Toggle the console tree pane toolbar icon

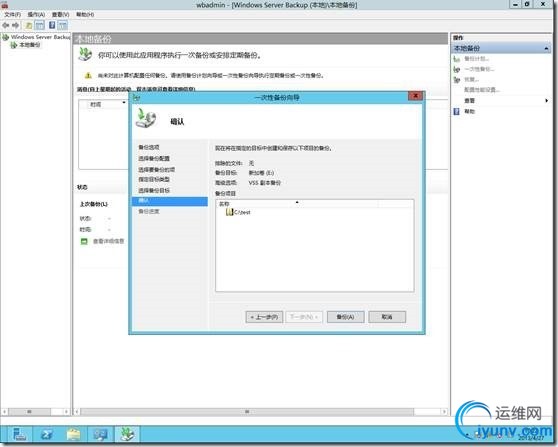(x=40, y=25)
